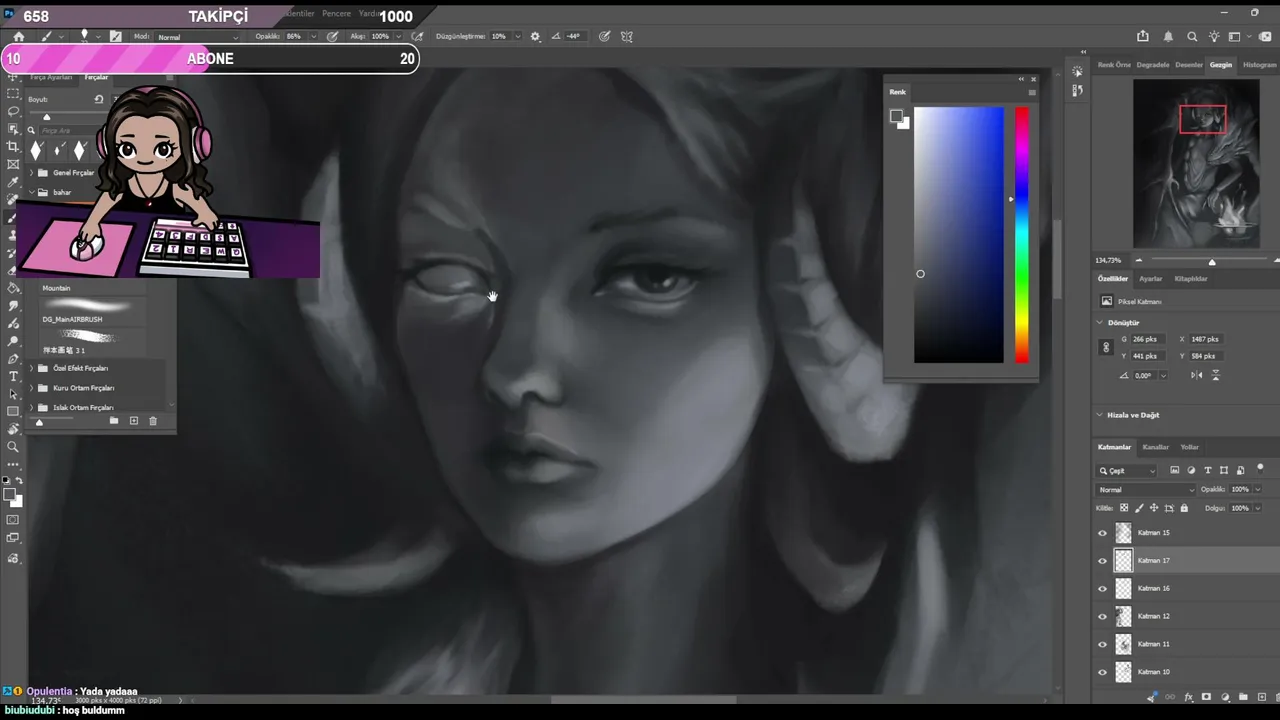Create a new layer group

1243,697
